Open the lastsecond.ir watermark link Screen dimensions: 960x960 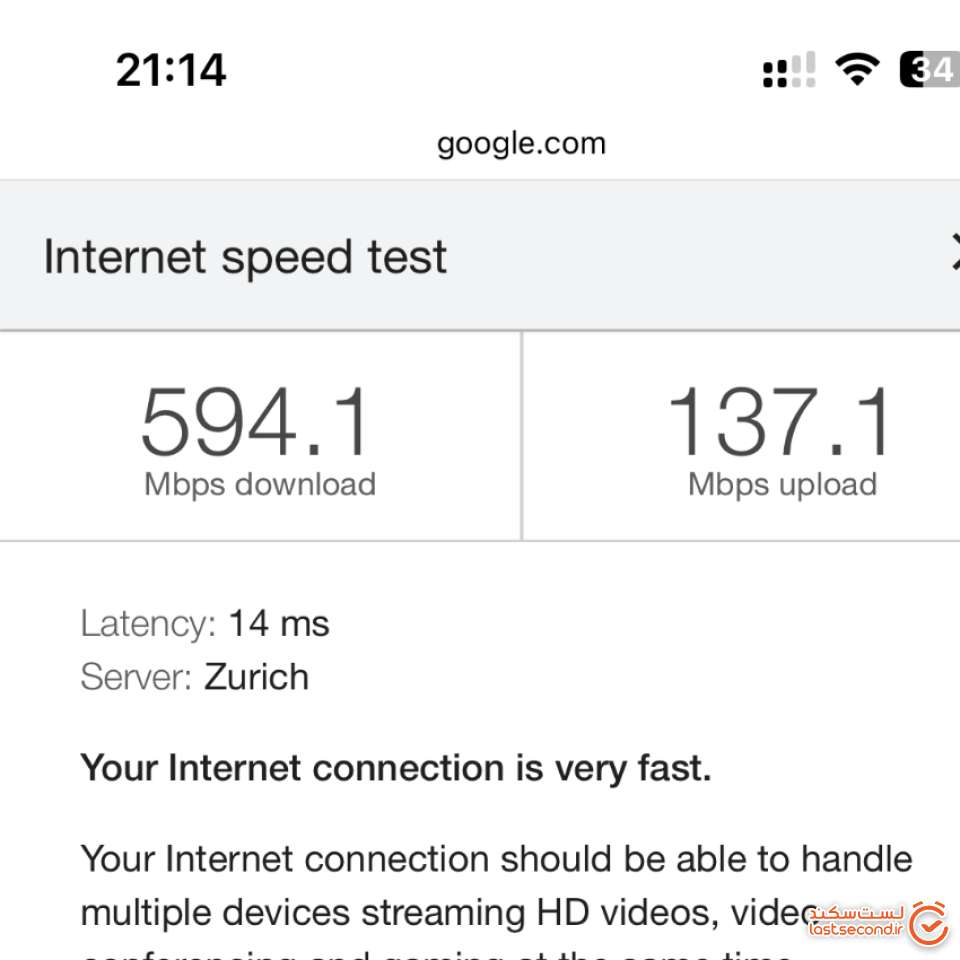point(857,932)
